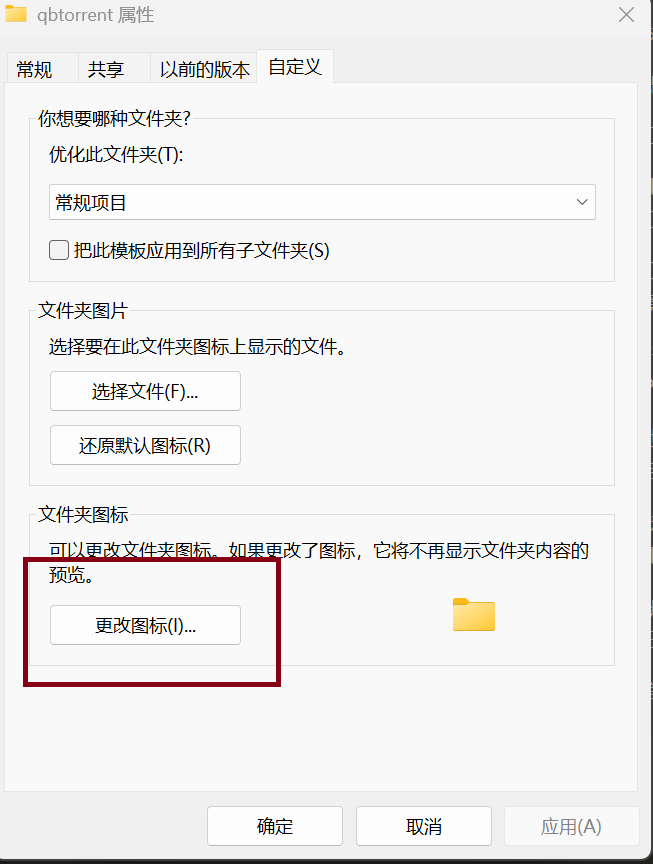
Task: Open the 常规项目 folder type combo box
Action: (x=322, y=202)
